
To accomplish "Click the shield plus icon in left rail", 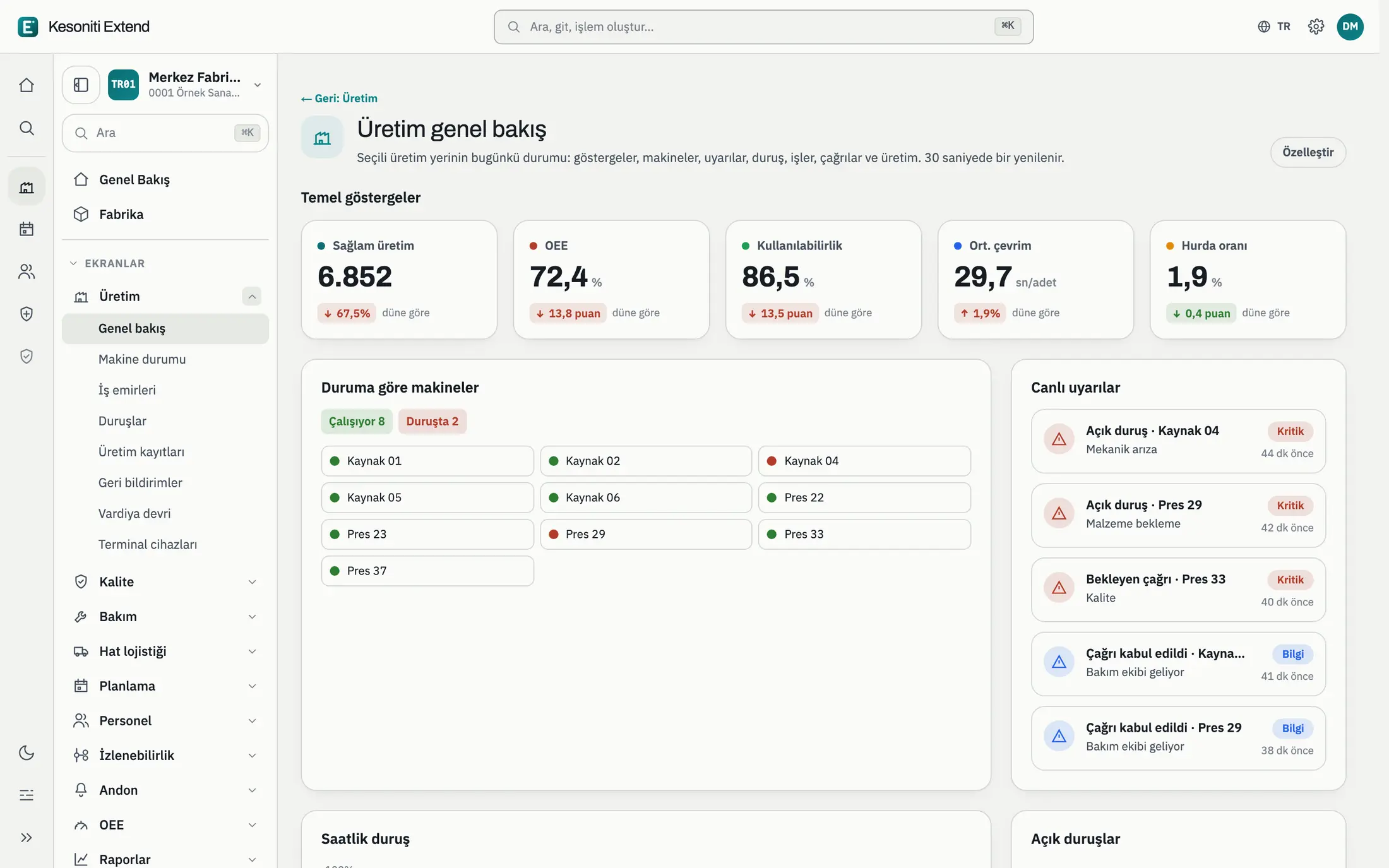I will pos(27,314).
